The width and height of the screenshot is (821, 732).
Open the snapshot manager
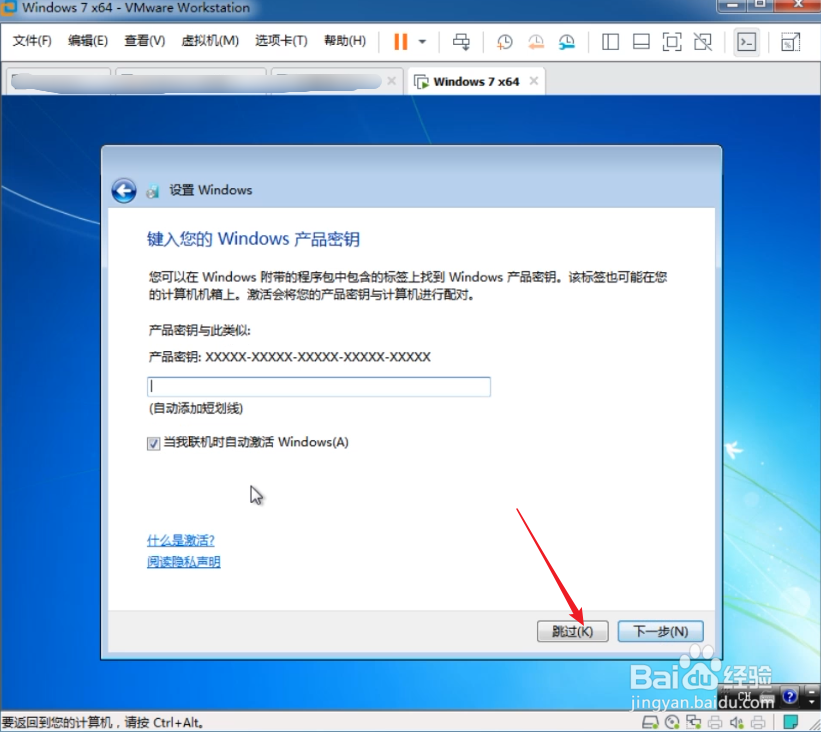click(x=568, y=42)
